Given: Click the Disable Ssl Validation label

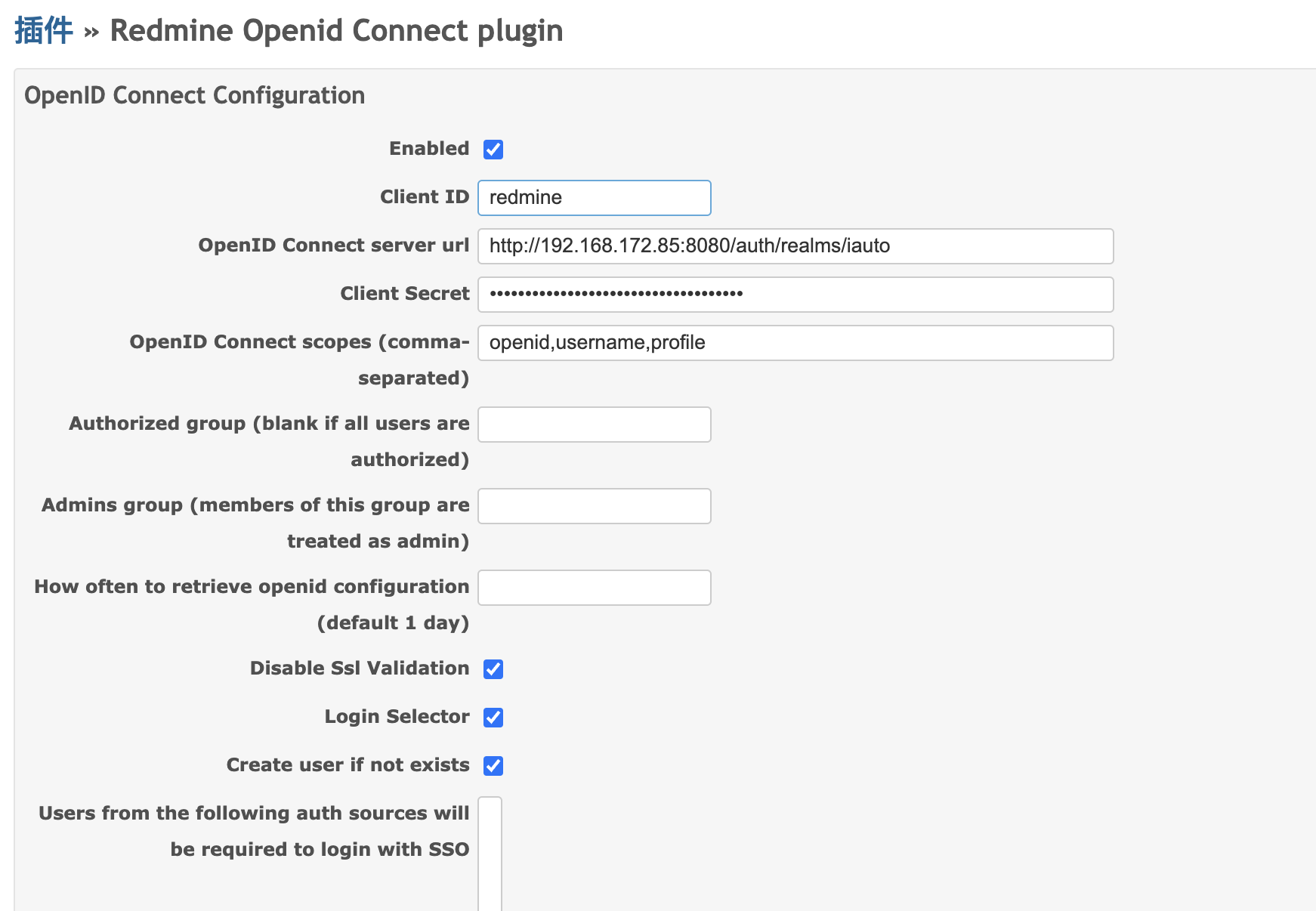Looking at the screenshot, I should pyautogui.click(x=360, y=669).
